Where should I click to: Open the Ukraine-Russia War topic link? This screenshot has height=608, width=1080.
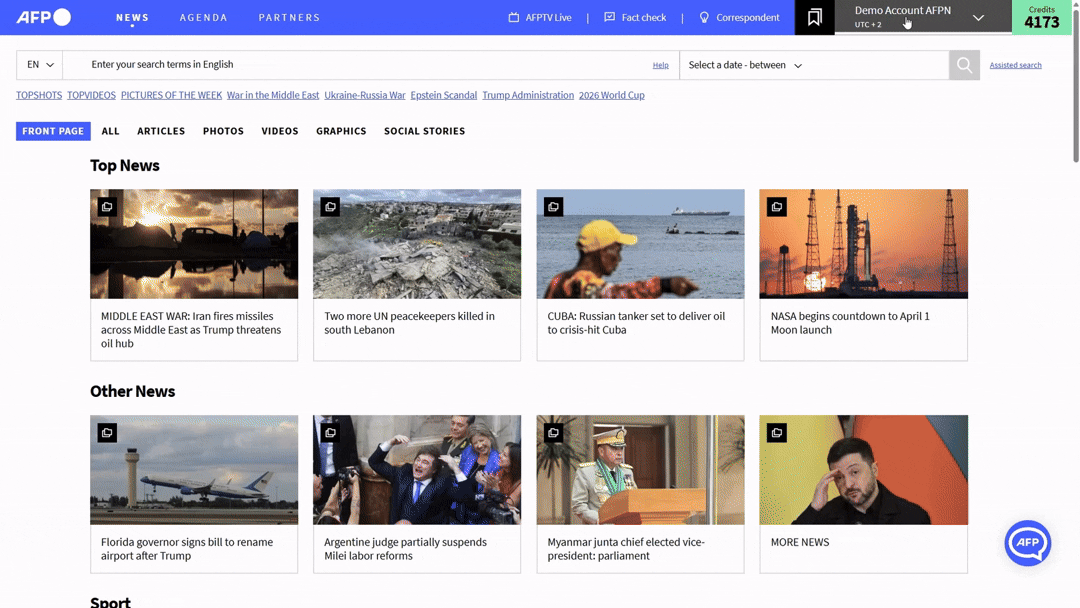[364, 95]
